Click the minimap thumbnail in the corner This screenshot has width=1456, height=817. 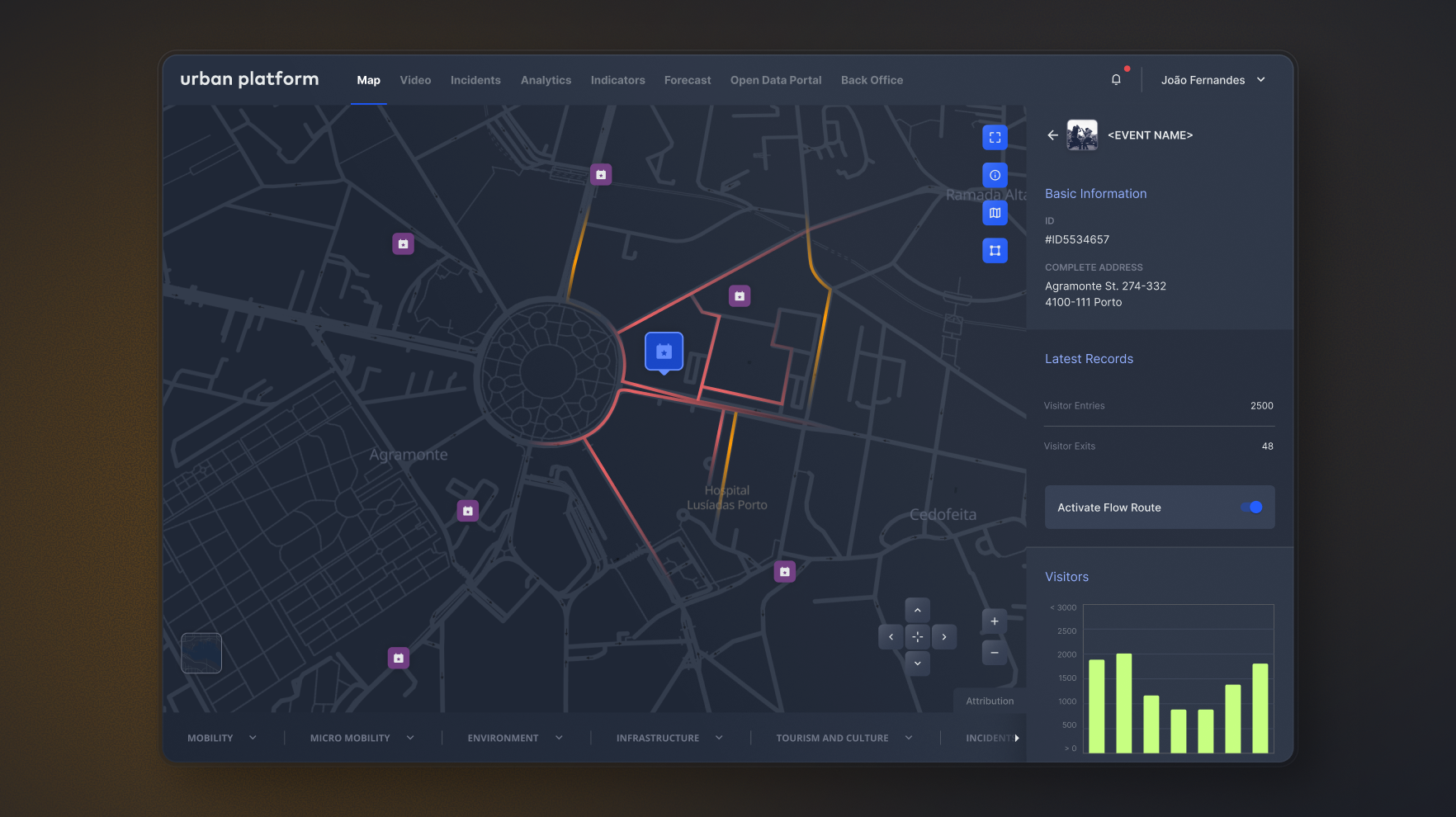coord(201,653)
